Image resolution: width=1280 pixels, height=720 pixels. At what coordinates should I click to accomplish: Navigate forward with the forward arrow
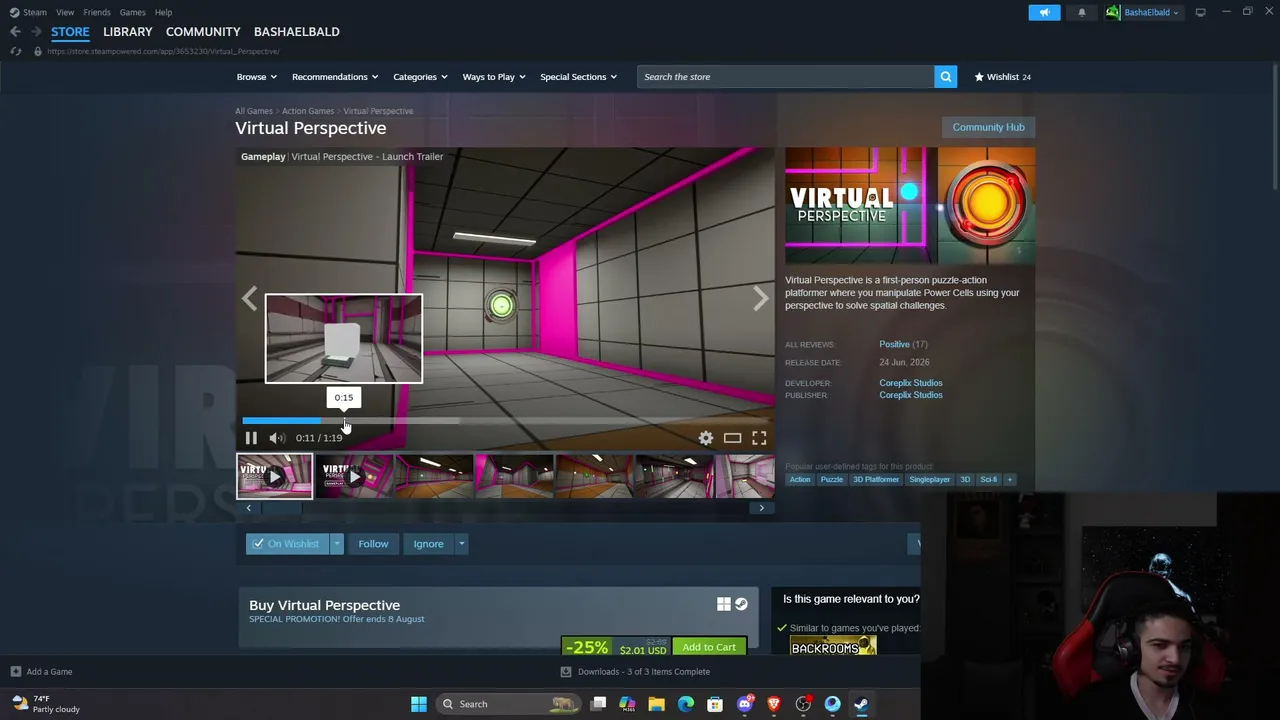click(x=35, y=32)
